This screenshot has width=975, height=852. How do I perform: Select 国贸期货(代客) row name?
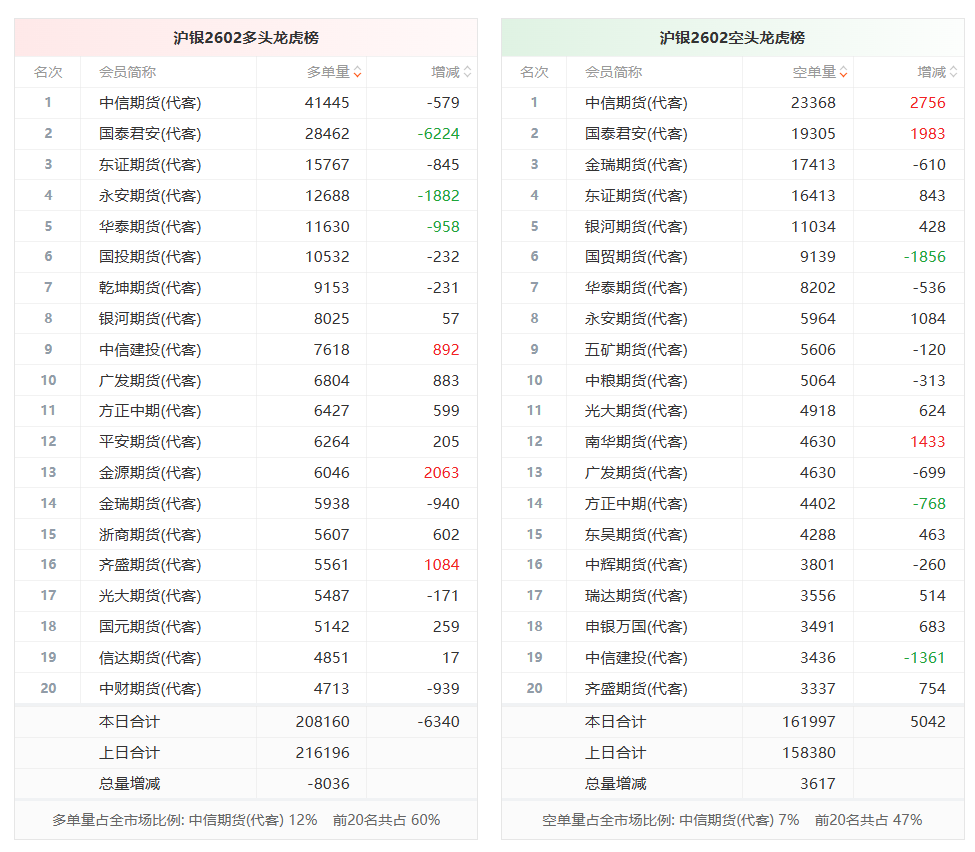636,257
